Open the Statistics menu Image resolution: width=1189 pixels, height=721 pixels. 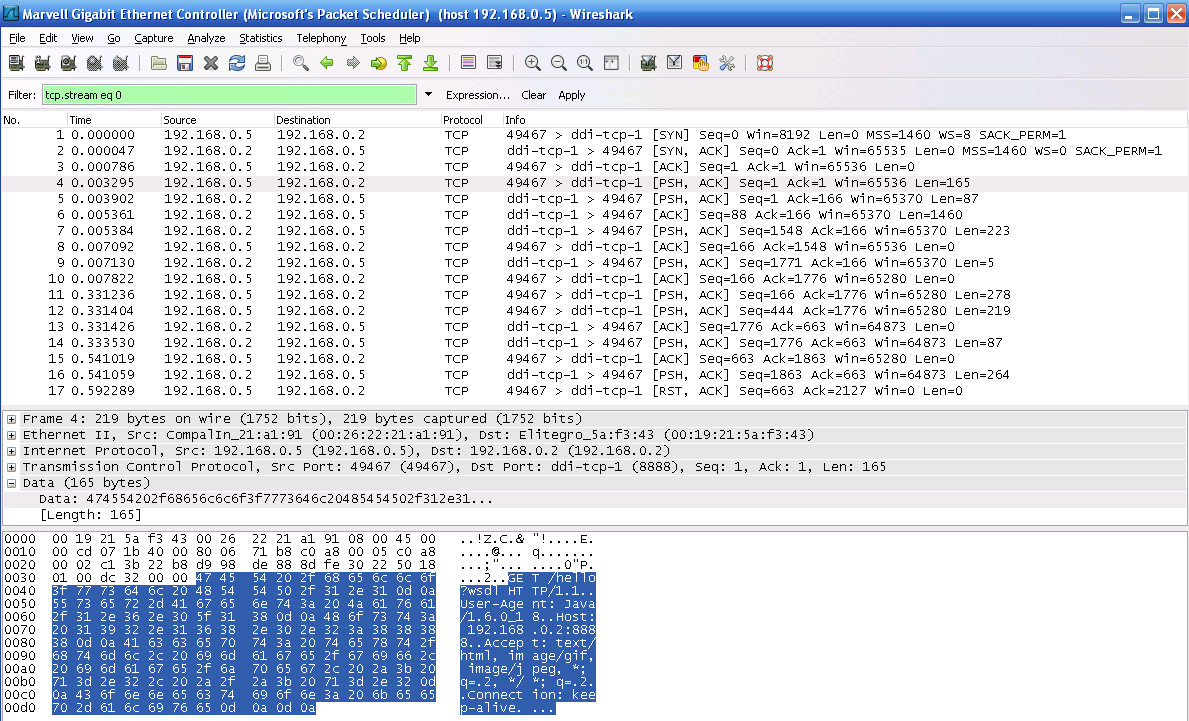coord(260,38)
